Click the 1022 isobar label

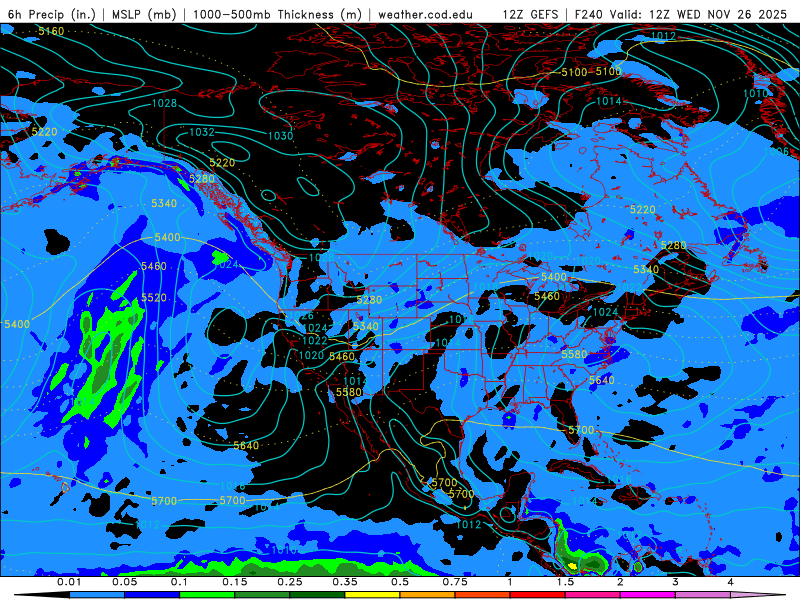(315, 341)
